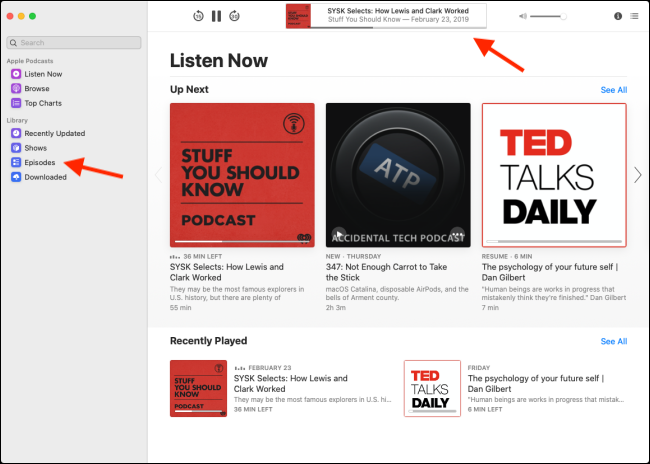Viewport: 650px width, 464px height.
Task: Click the '36 MIN LEFT' label under Recently Played
Action: [x=253, y=410]
